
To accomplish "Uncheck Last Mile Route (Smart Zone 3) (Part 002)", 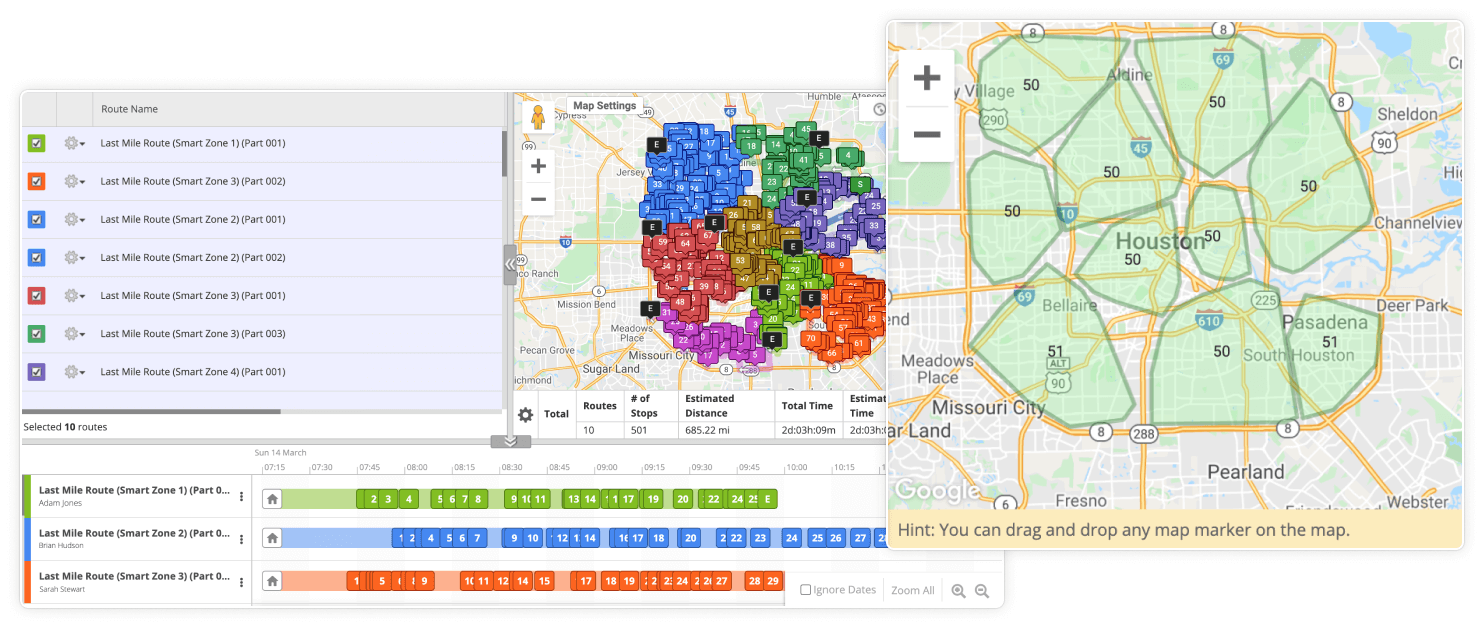I will click(x=36, y=181).
